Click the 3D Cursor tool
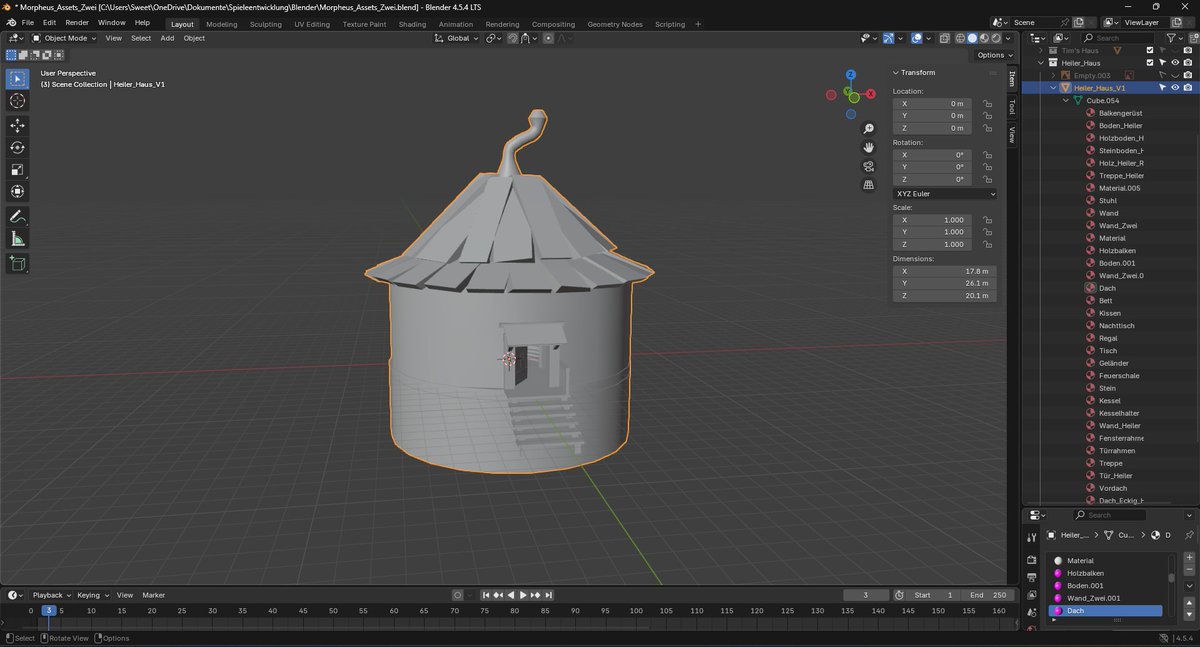The width and height of the screenshot is (1200, 647). click(x=17, y=101)
